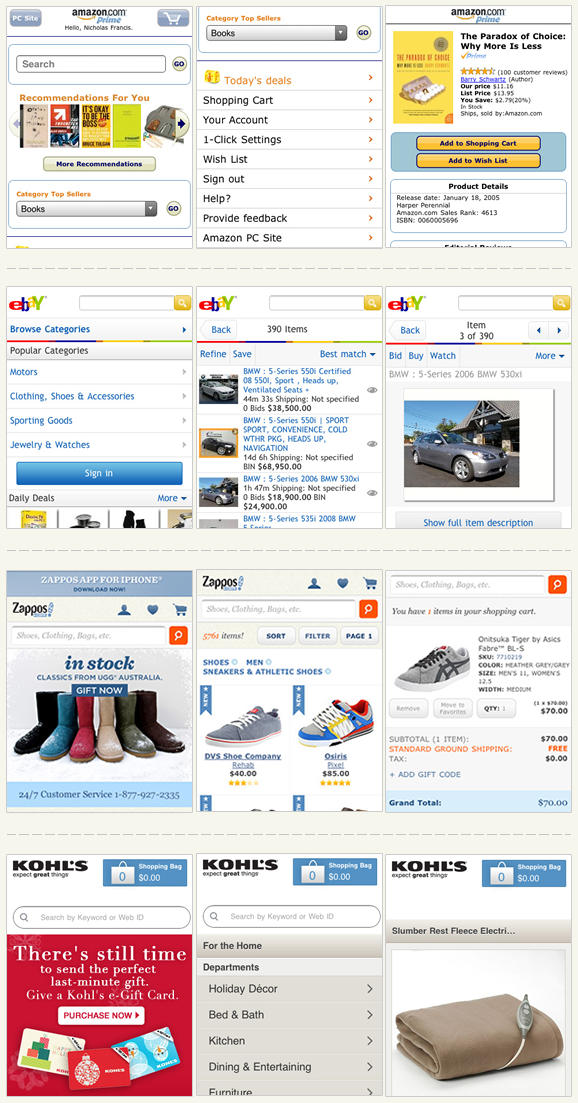Screen dimensions: 578x1103
Task: Open heart favorites on Zappos sneakers results screen
Action: point(342,582)
